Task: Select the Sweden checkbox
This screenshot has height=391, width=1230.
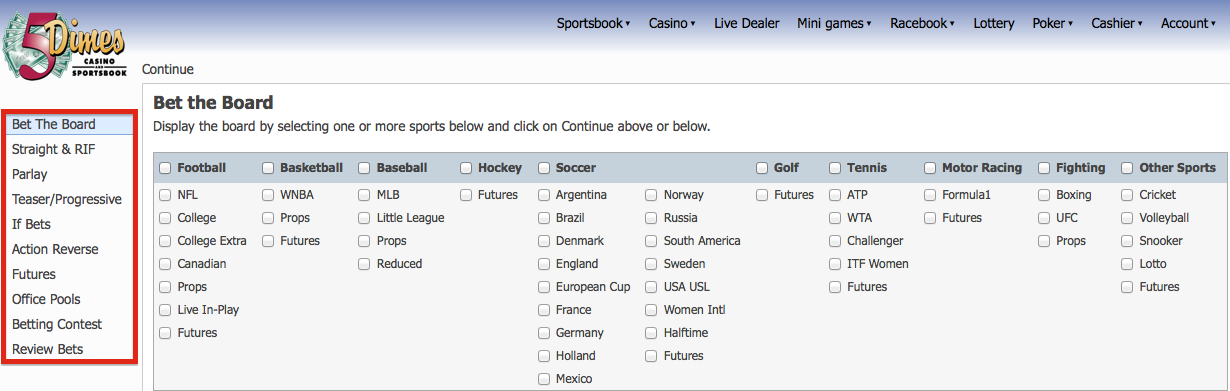Action: [x=651, y=264]
